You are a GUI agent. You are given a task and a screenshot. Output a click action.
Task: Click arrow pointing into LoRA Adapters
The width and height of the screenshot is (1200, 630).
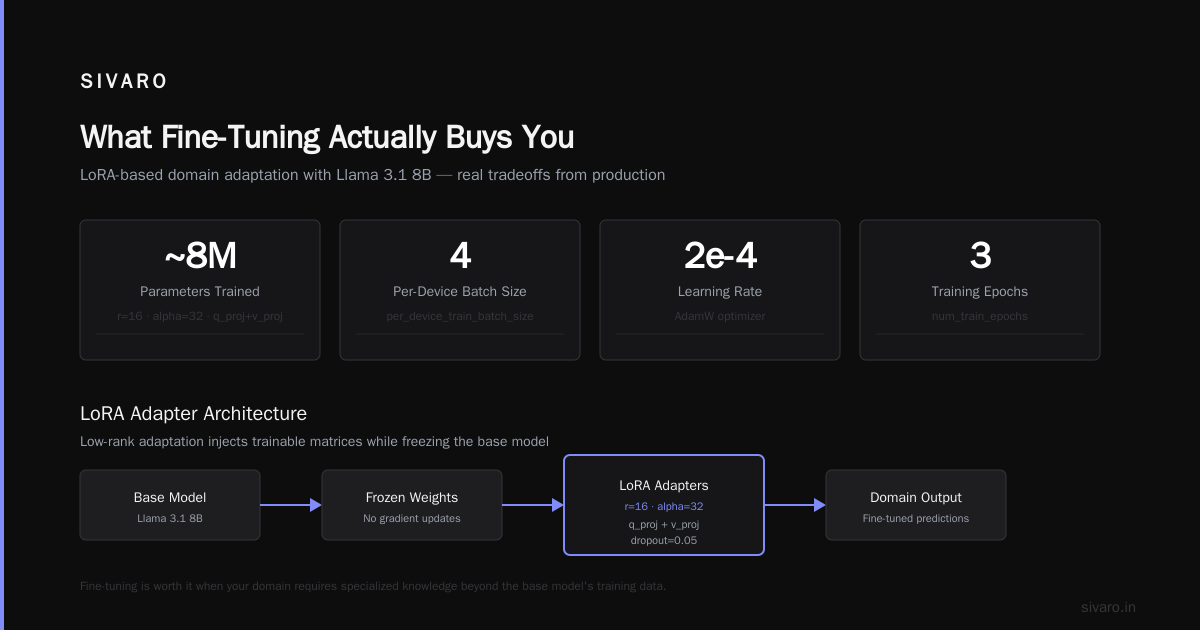coord(533,505)
